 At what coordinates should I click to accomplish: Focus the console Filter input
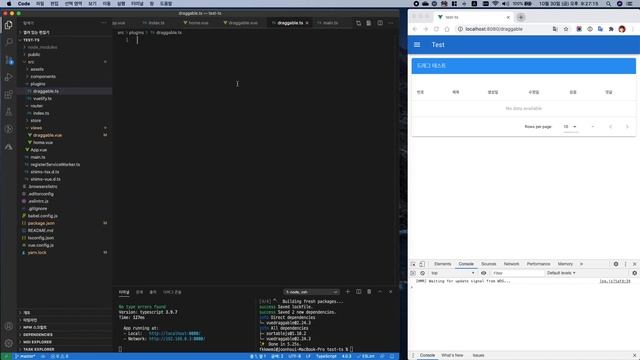(517, 273)
